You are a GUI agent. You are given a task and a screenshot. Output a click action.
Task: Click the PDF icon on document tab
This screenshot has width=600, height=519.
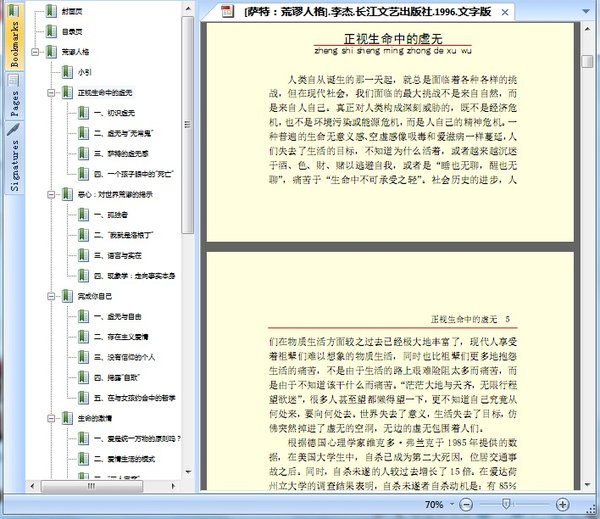[226, 12]
